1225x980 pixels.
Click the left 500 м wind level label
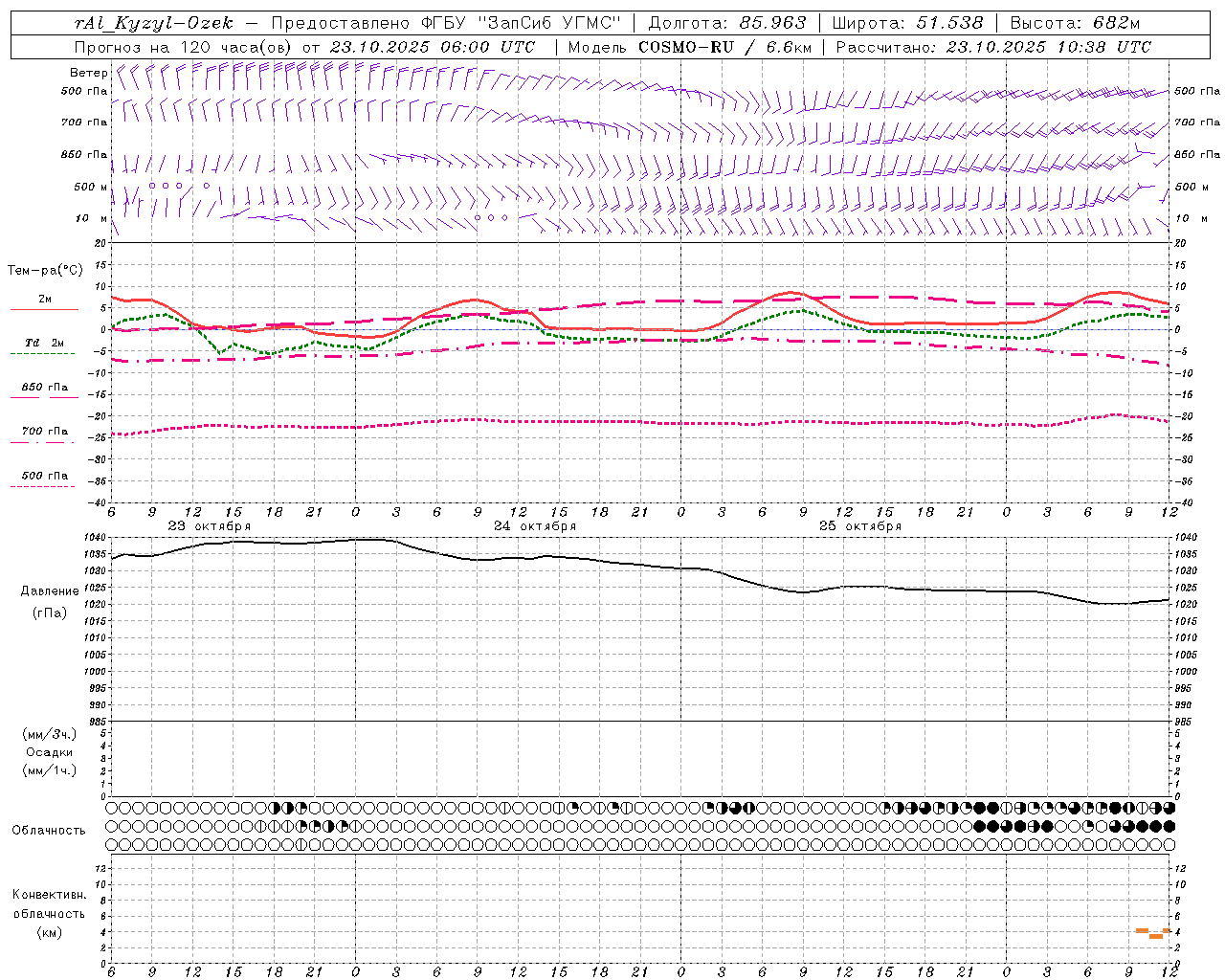point(91,187)
